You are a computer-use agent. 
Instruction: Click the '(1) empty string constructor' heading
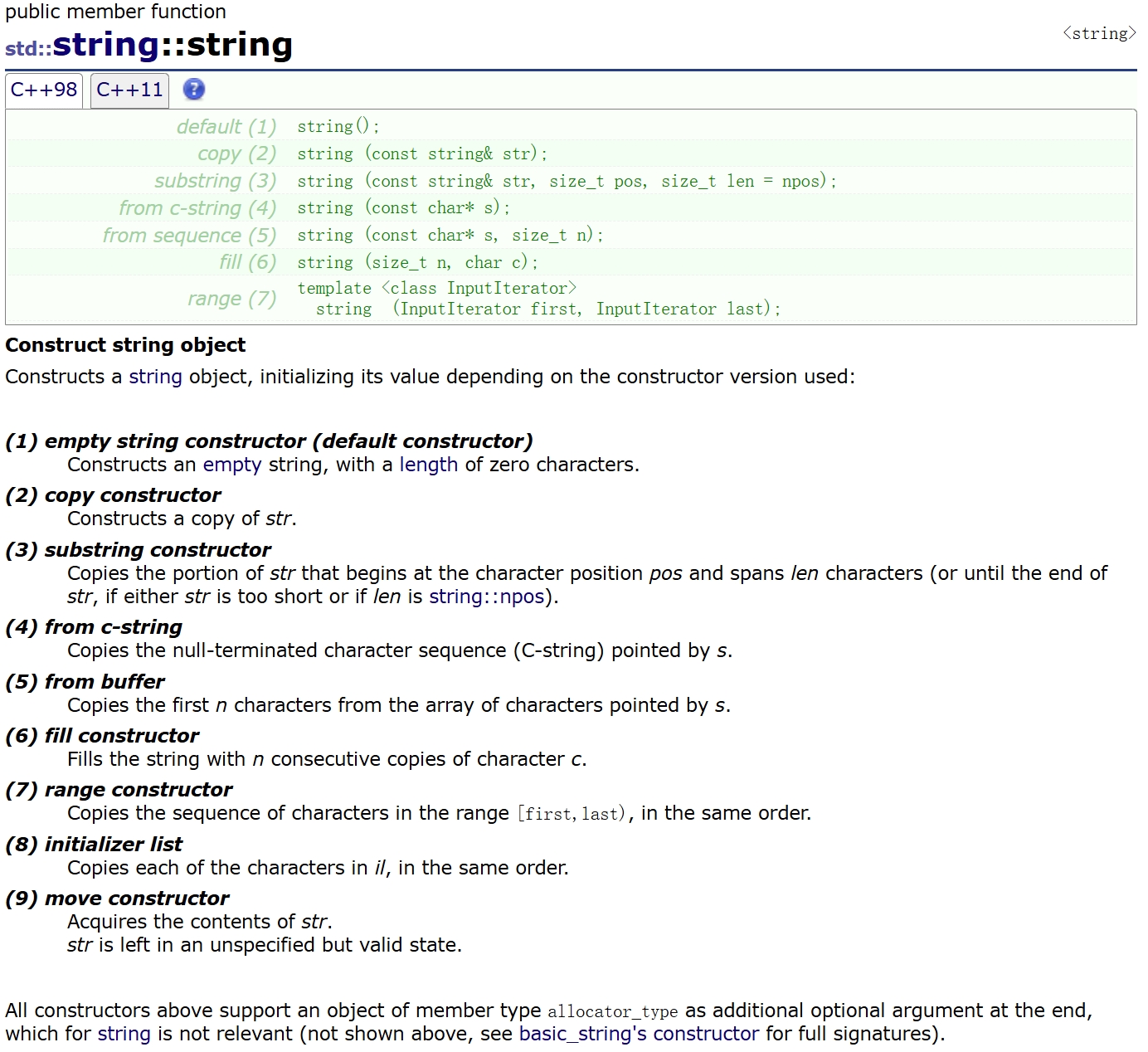tap(269, 441)
